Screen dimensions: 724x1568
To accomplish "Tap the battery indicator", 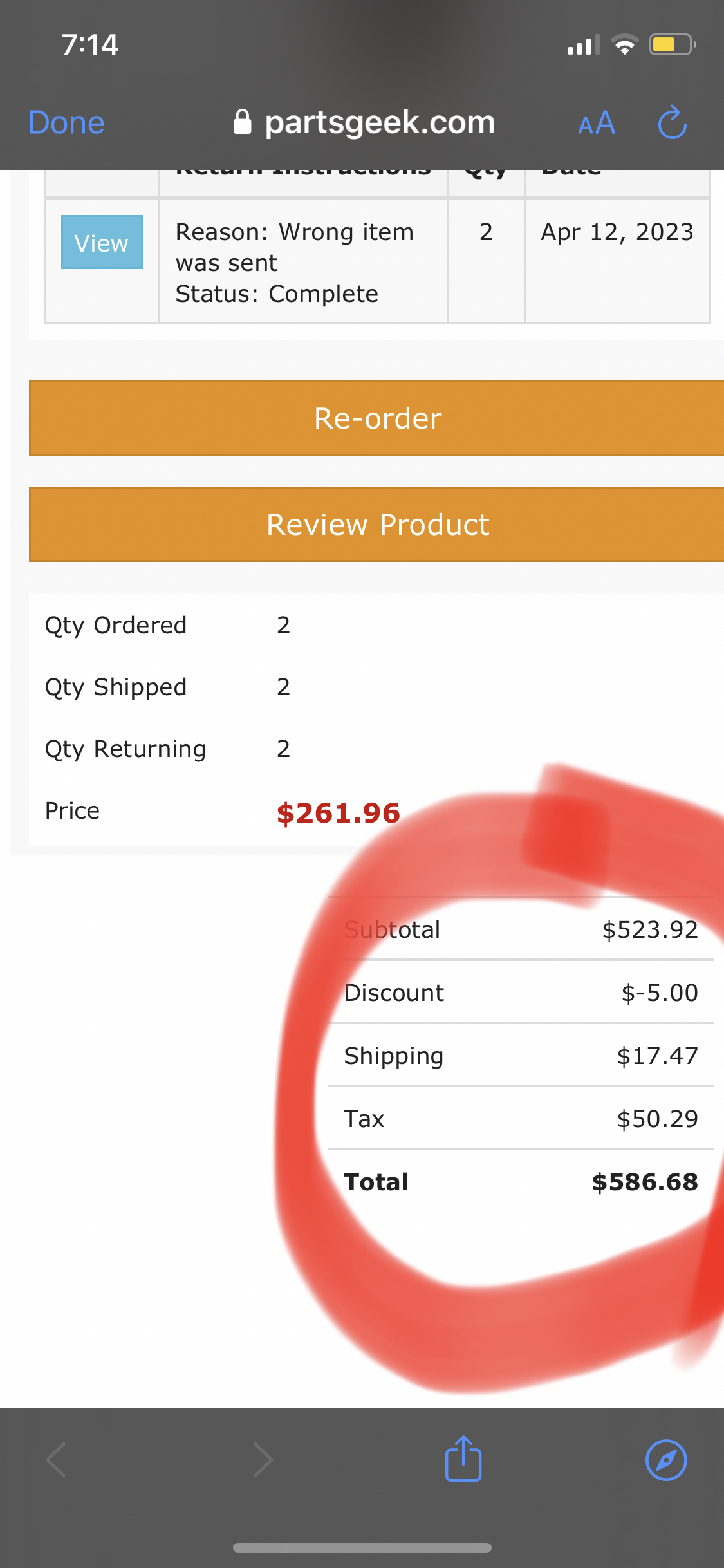I will pos(669,44).
